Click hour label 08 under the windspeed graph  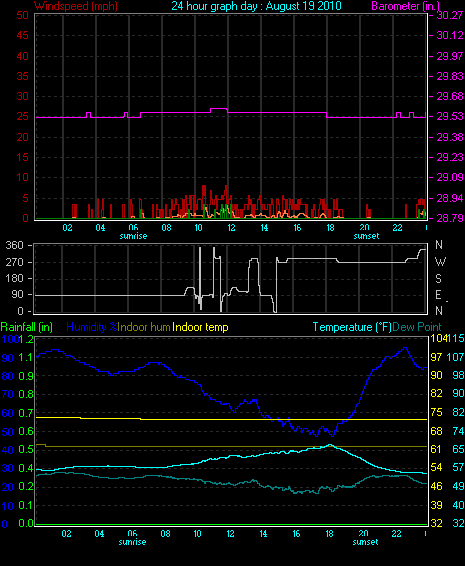[166, 228]
